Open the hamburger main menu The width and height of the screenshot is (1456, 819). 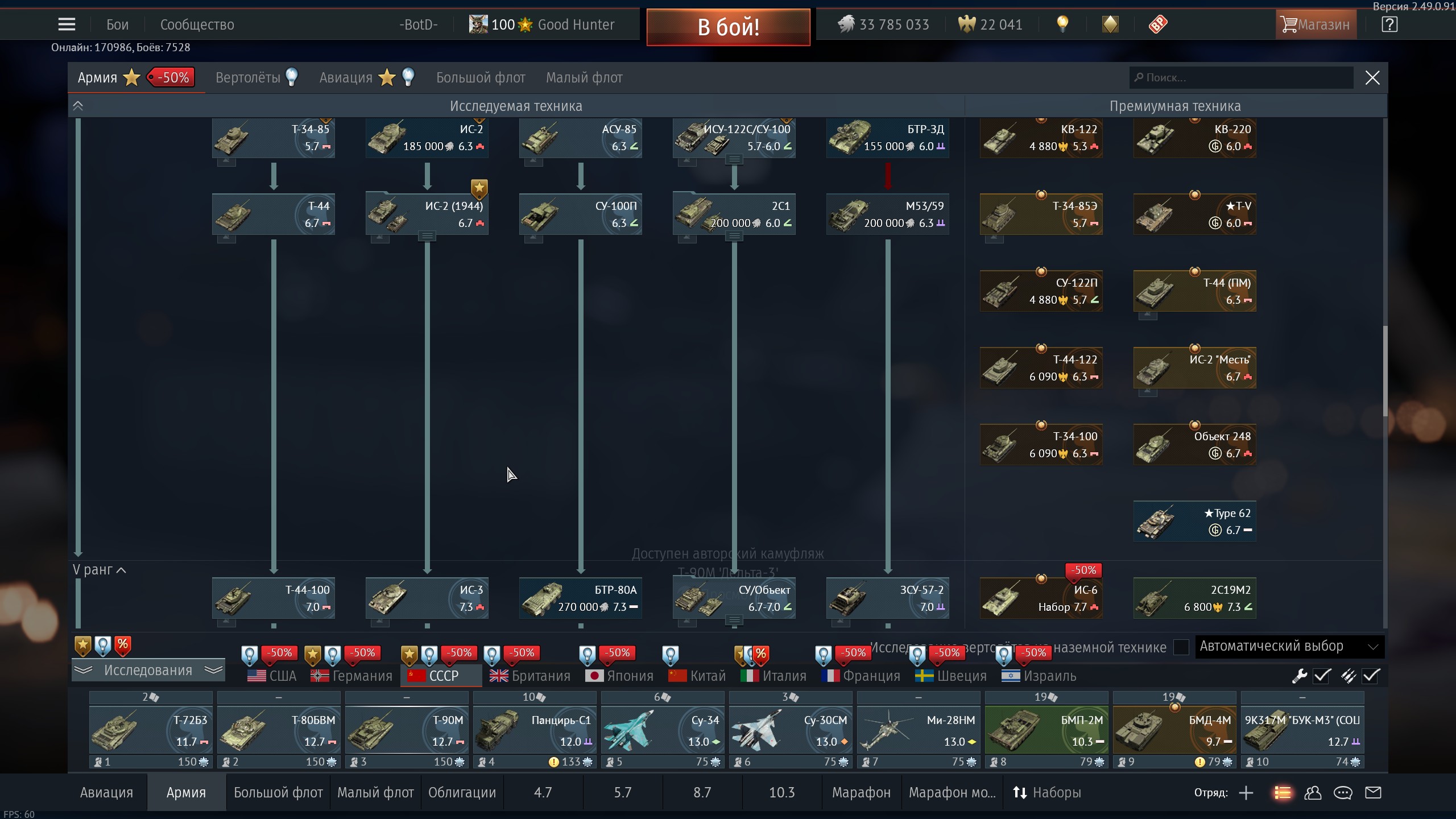click(67, 24)
